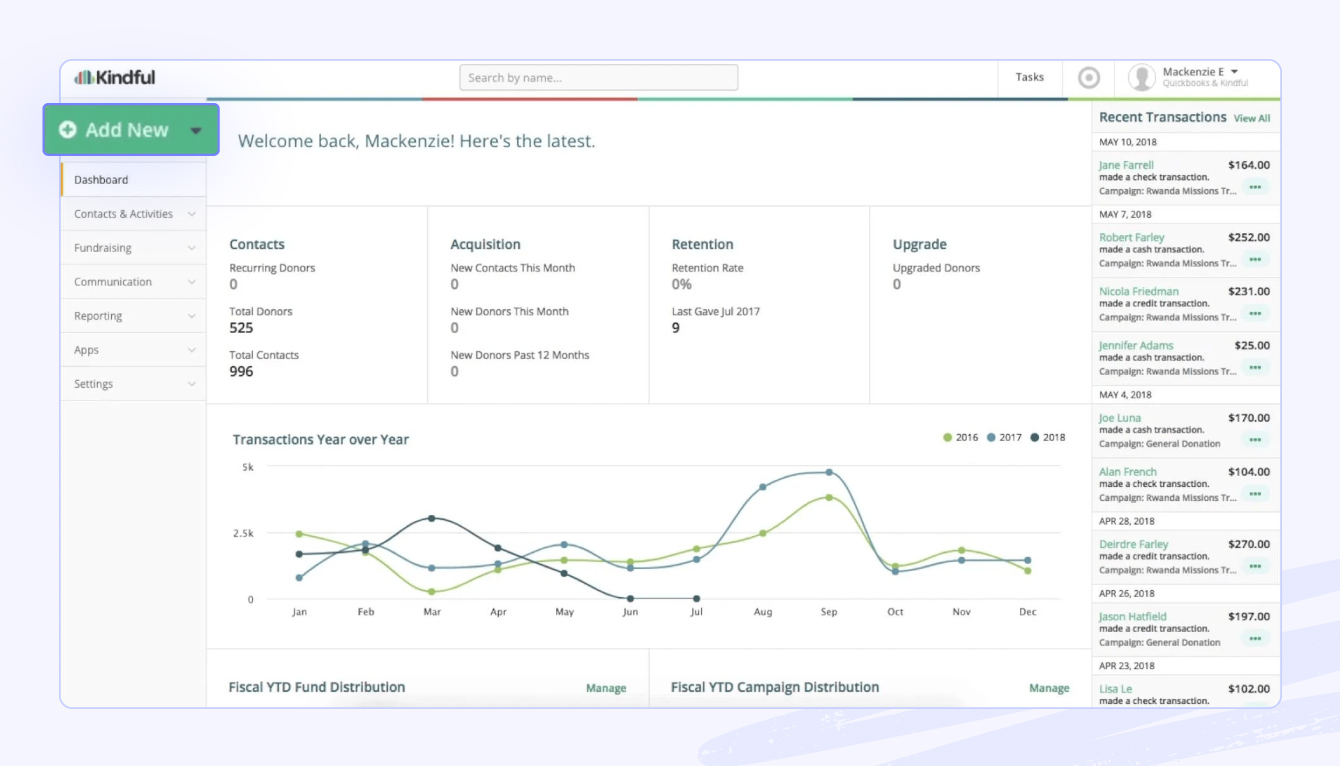Viewport: 1340px width, 766px height.
Task: Open Jennifer Adams's contact link
Action: pos(1136,346)
